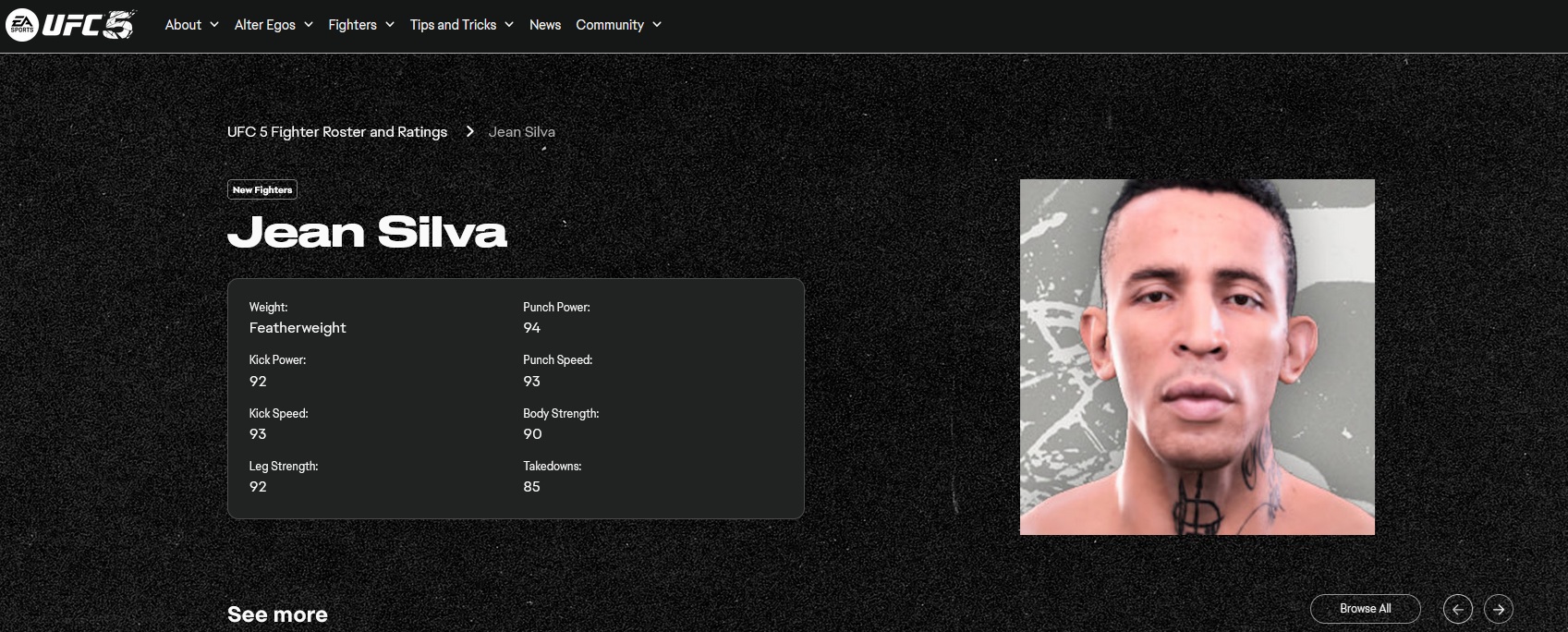1568x632 pixels.
Task: Click the EA Sports UFC 5 logo
Action: [71, 24]
